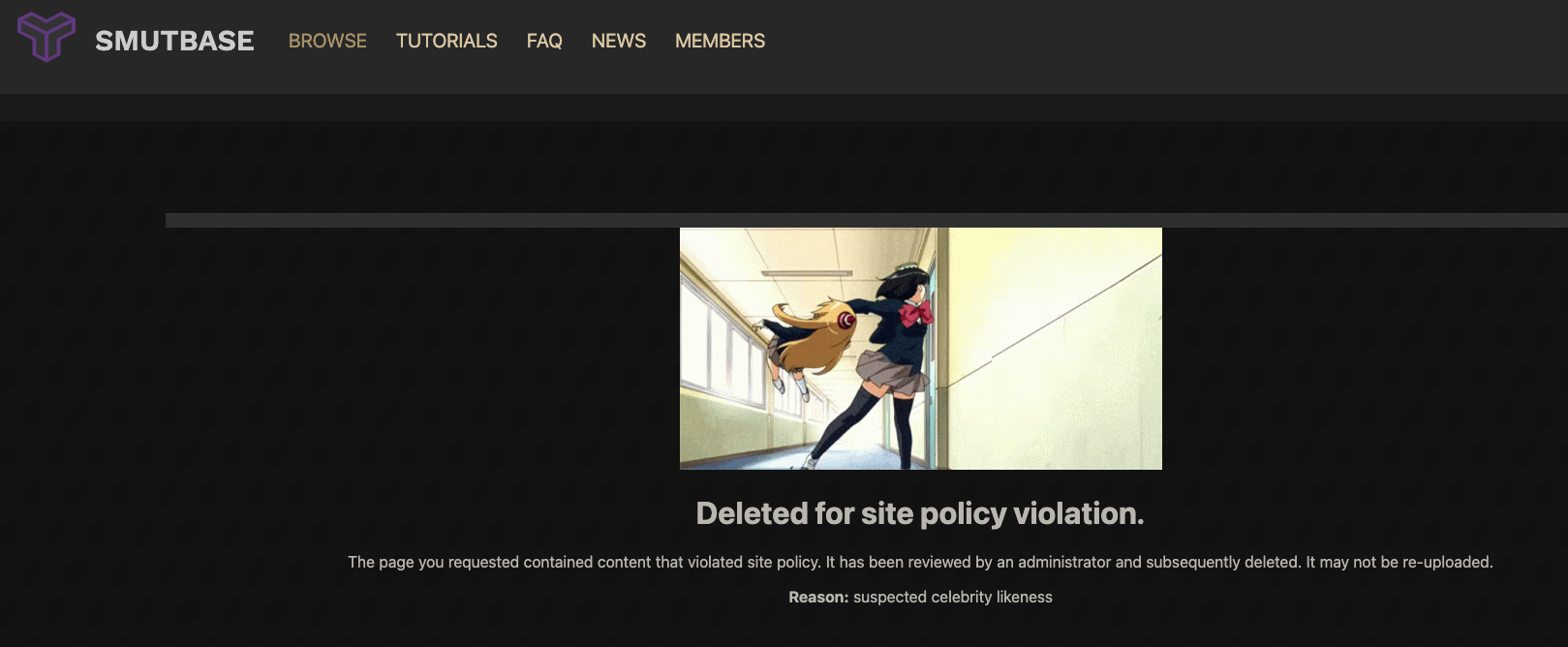Go to the SMUTBASE home title

(174, 41)
